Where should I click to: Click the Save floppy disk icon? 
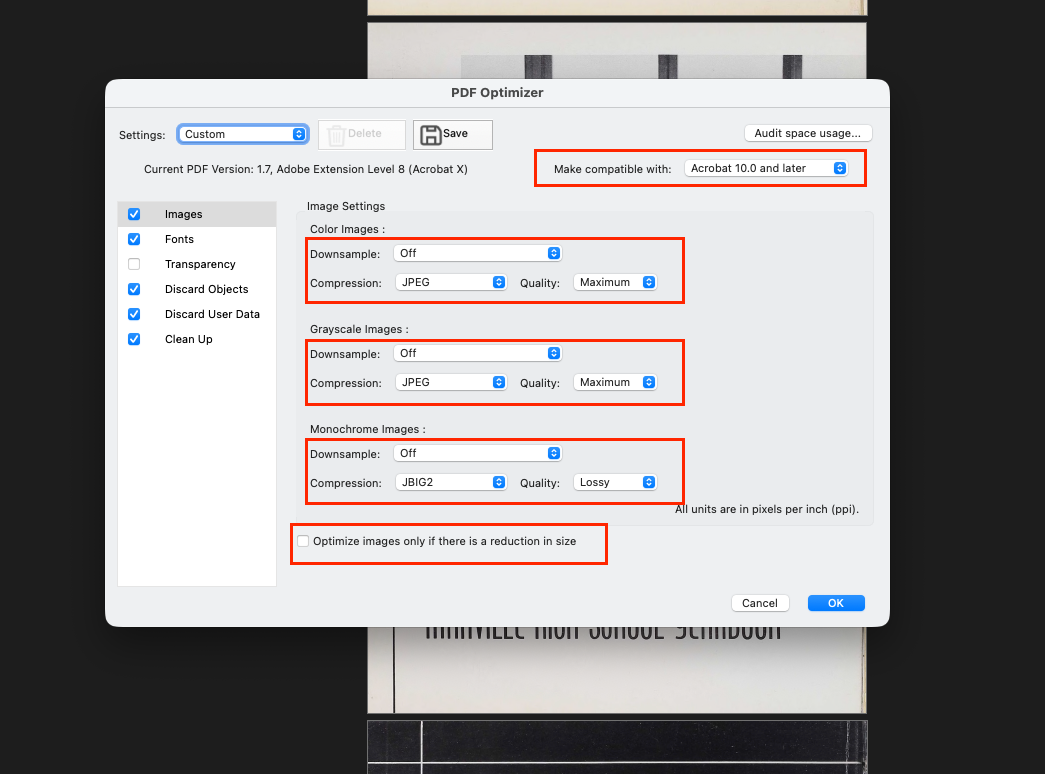click(431, 135)
